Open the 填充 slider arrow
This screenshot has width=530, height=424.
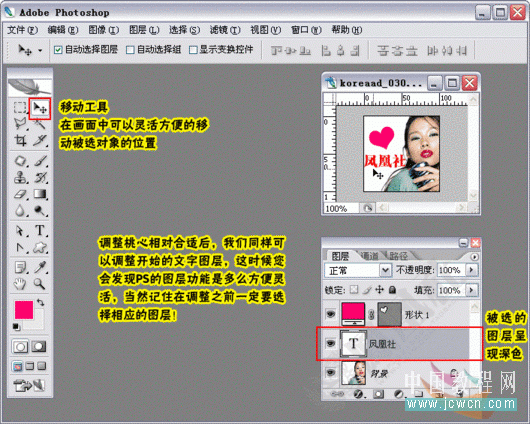(472, 290)
